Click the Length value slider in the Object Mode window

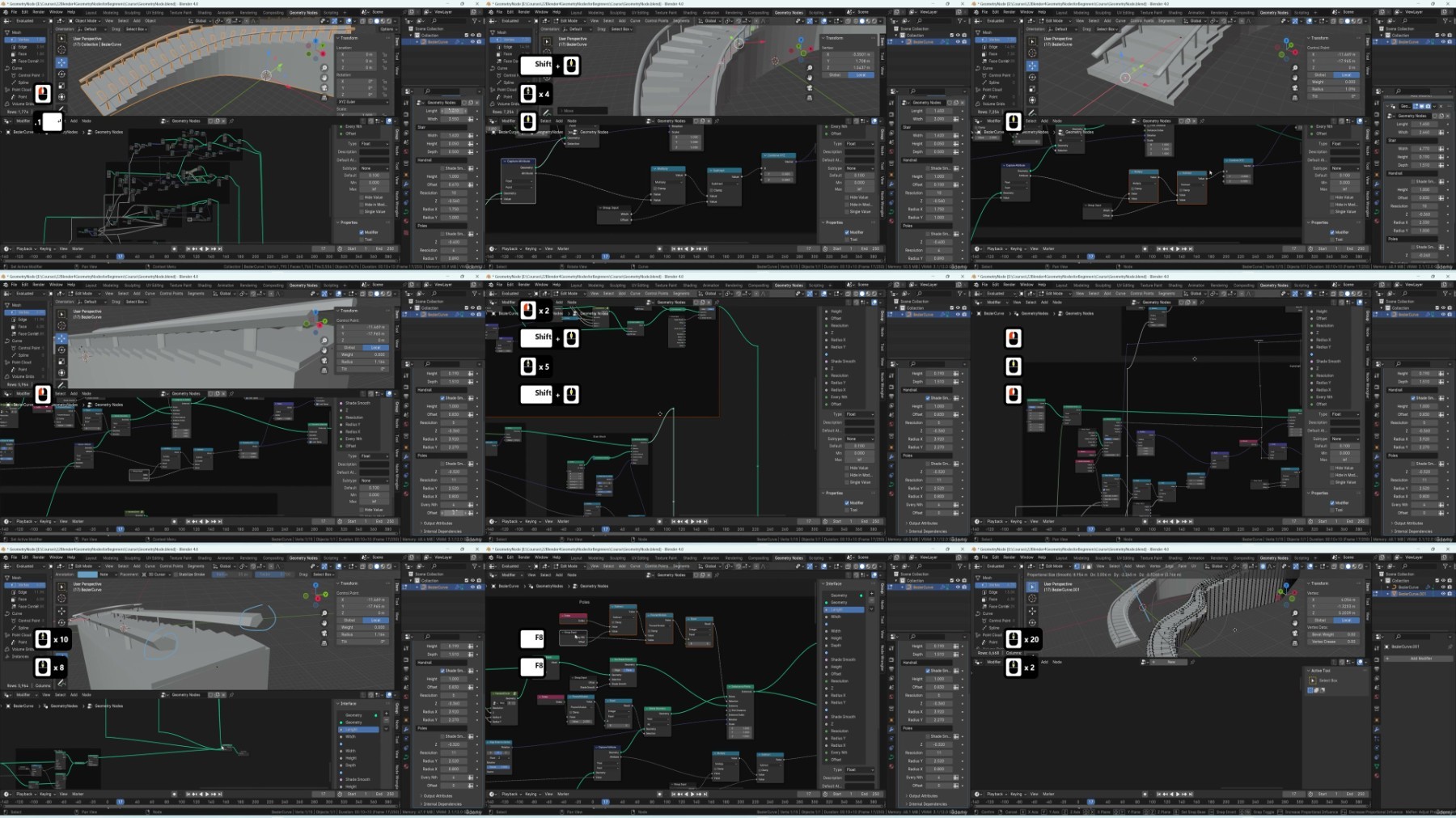(453, 111)
